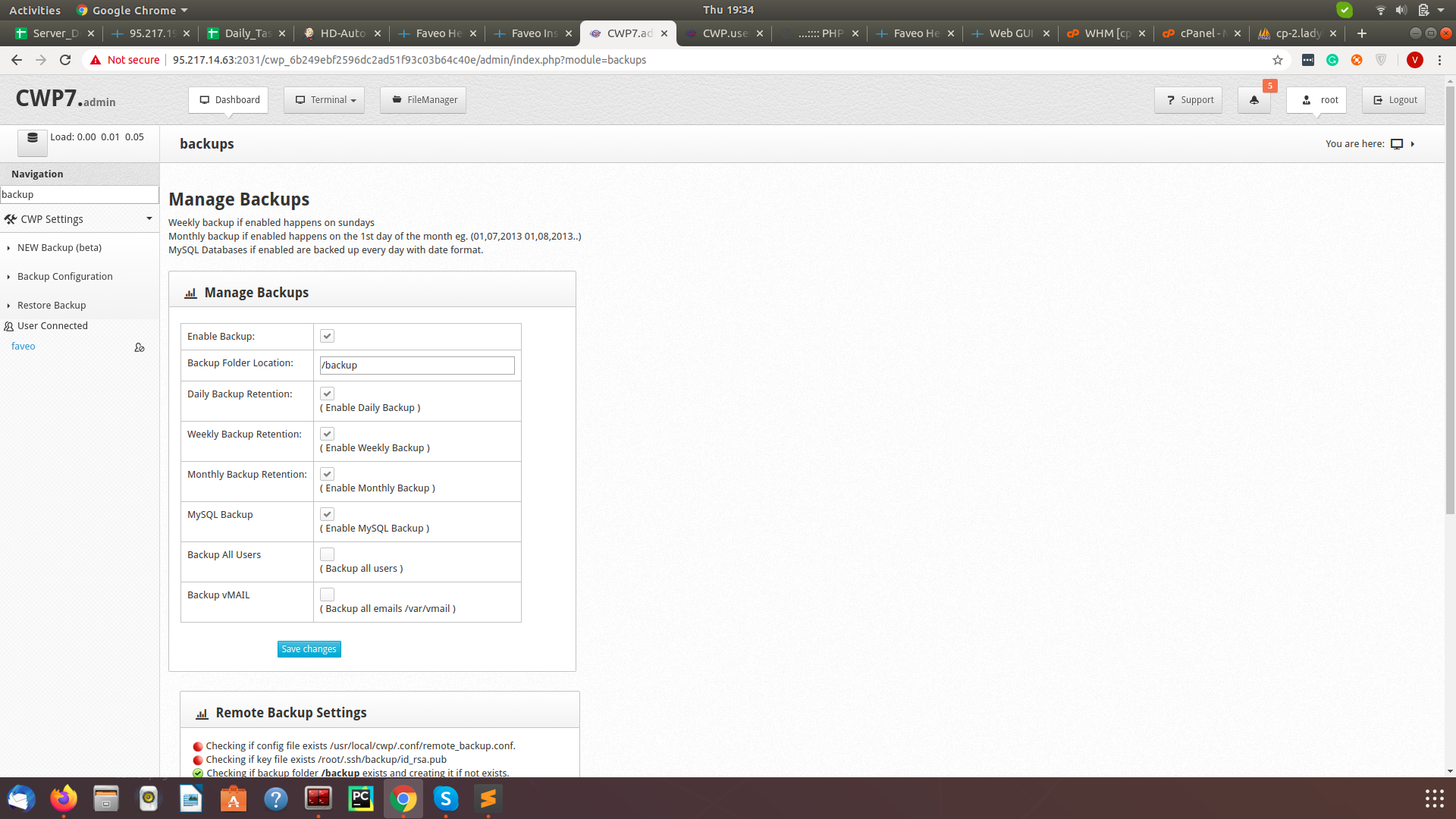Click the Save changes button
Image resolution: width=1456 pixels, height=819 pixels.
tap(309, 649)
